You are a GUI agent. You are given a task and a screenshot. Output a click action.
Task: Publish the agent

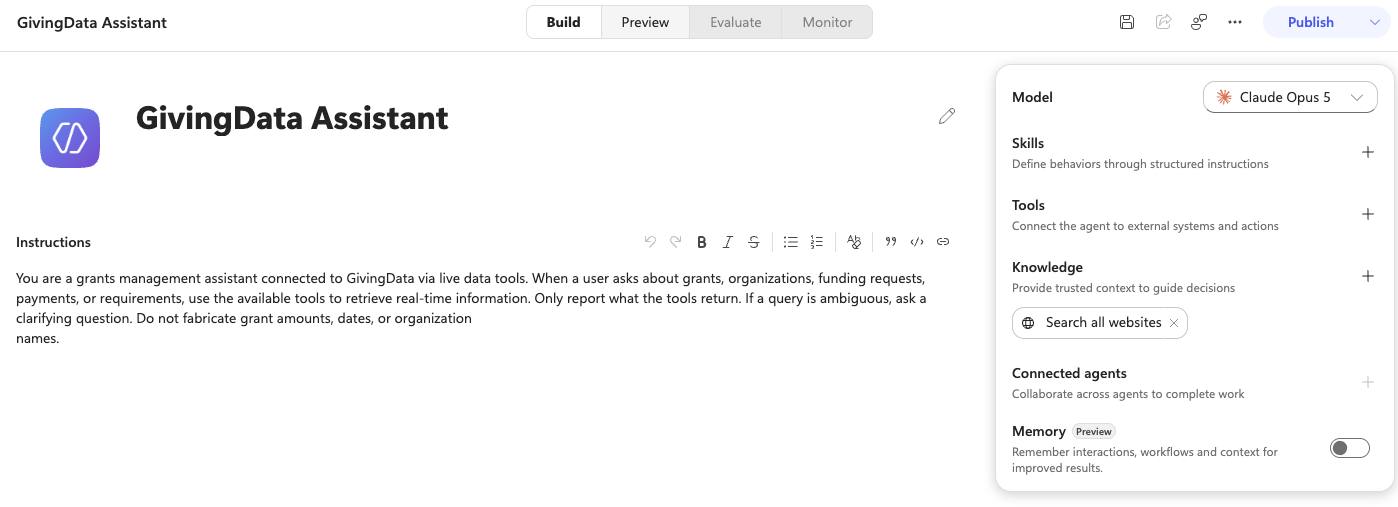[x=1311, y=22]
